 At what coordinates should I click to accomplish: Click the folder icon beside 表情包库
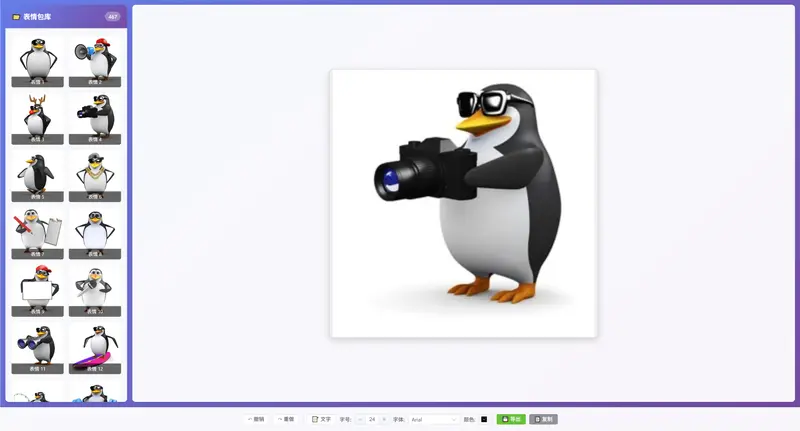tap(16, 17)
